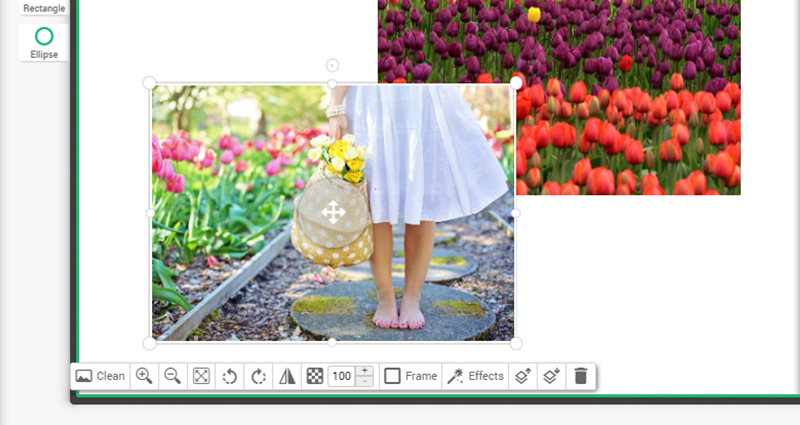
Task: Open the Effects menu
Action: (x=475, y=376)
